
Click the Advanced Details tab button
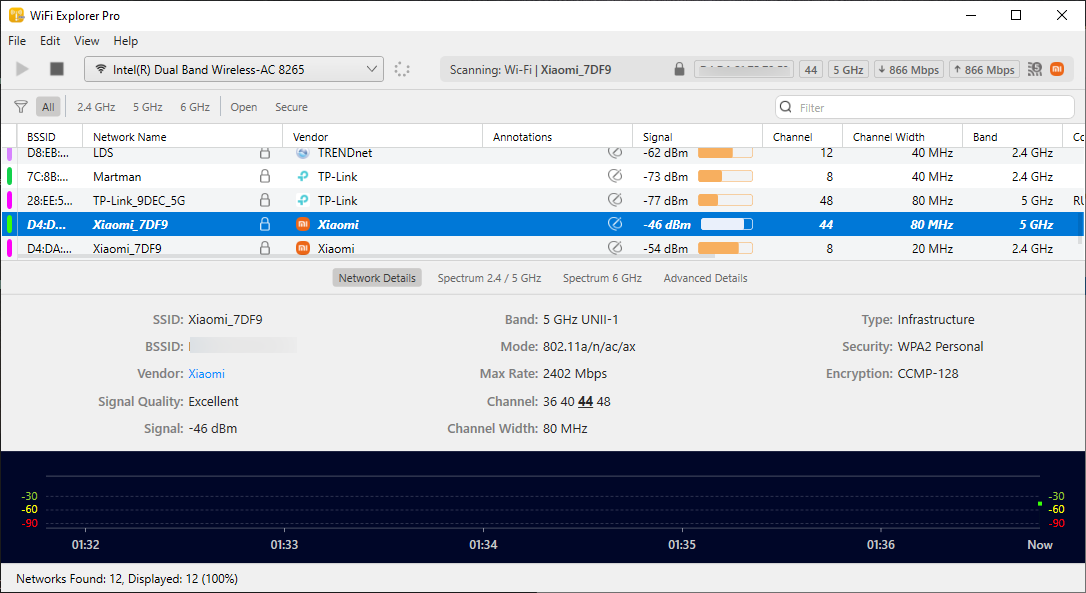pos(705,278)
